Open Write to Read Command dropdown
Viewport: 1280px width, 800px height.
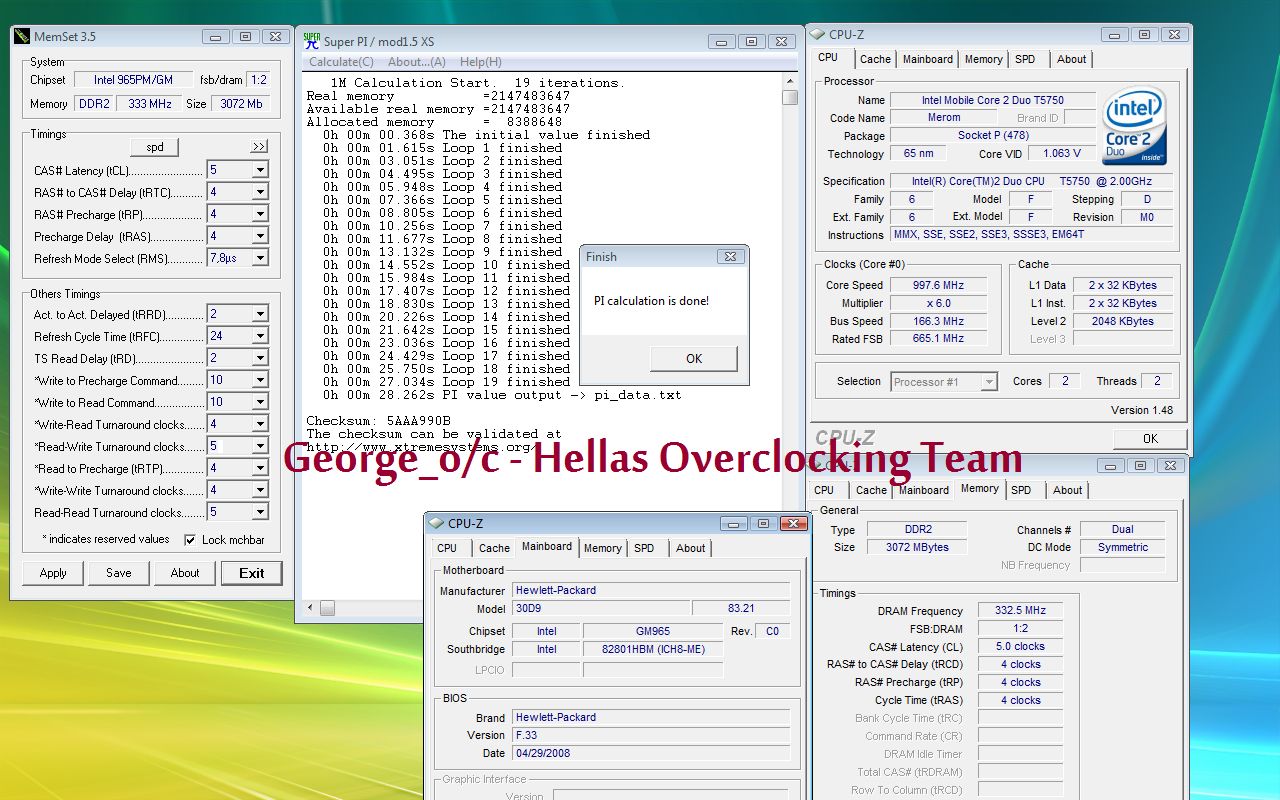click(x=260, y=402)
